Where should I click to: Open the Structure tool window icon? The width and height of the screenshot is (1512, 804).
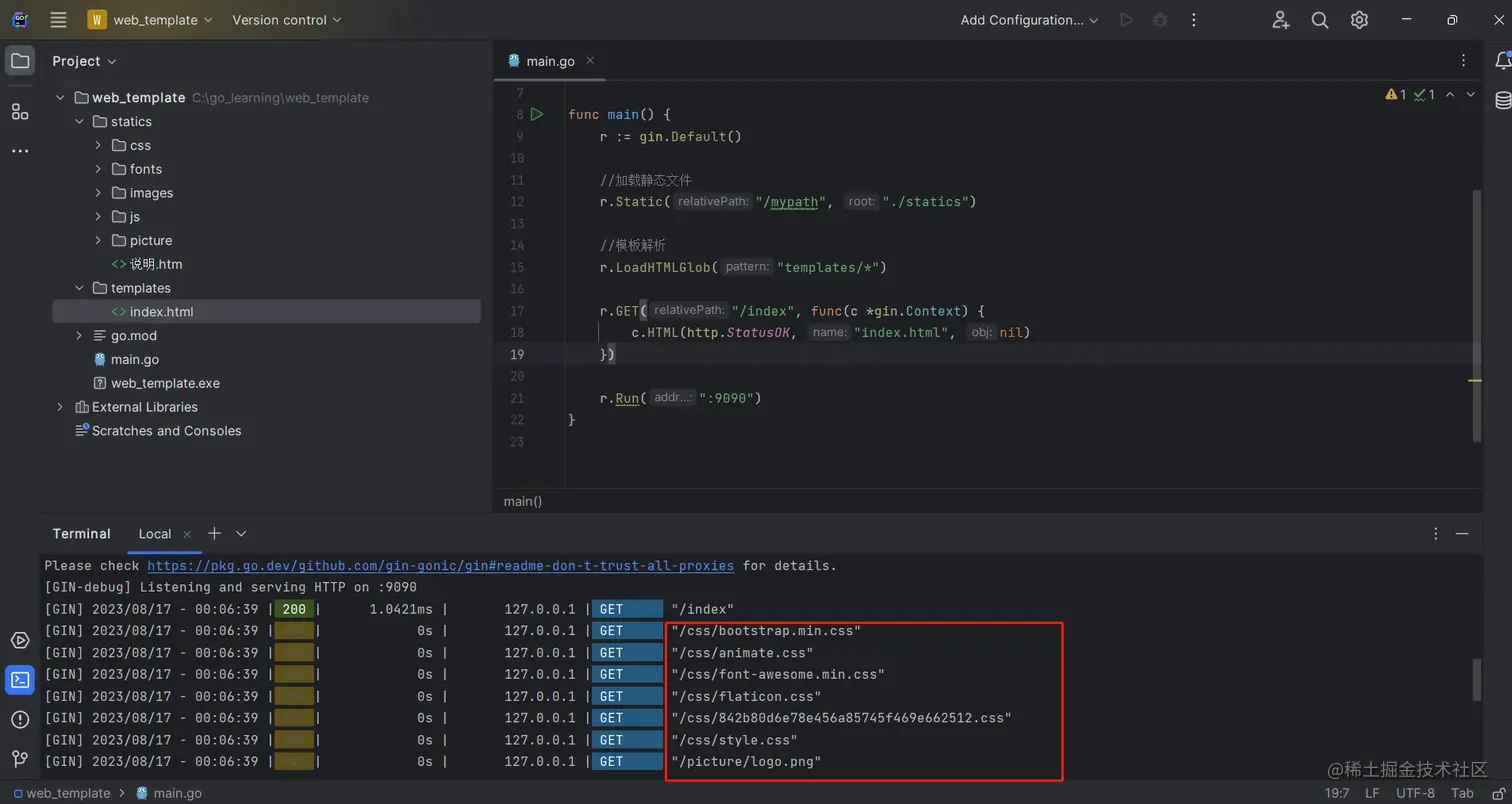tap(20, 111)
